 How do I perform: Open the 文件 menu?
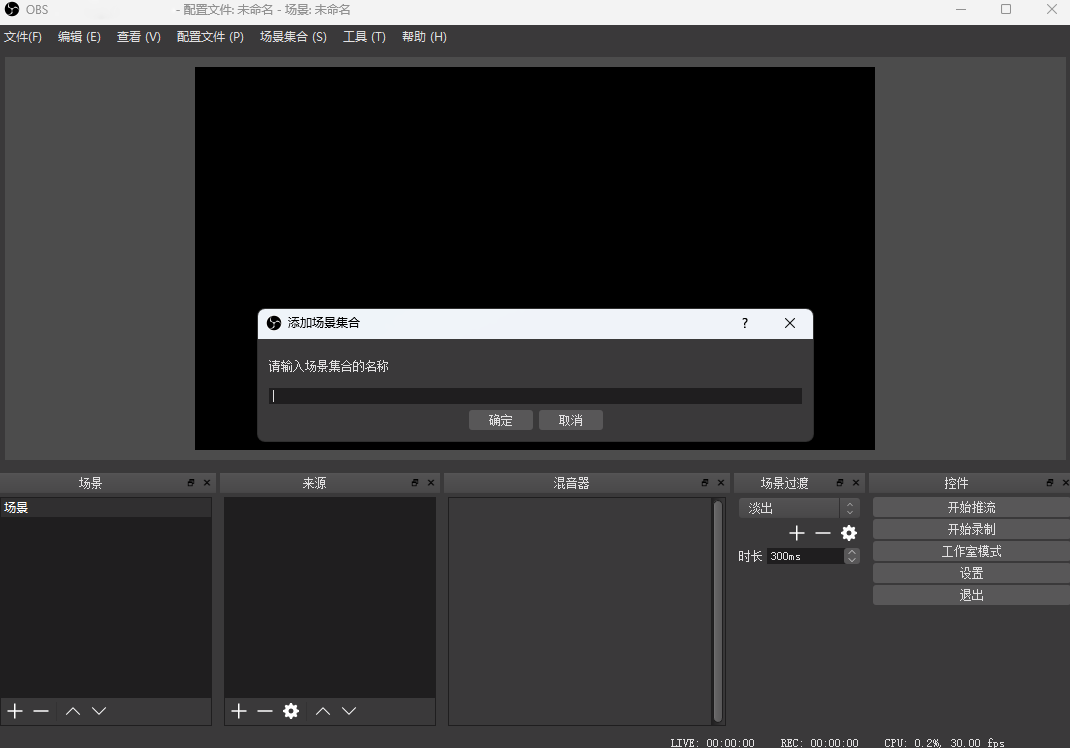tap(22, 36)
